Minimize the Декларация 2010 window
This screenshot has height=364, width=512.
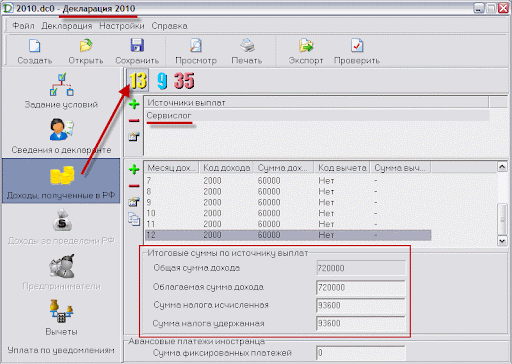479,8
